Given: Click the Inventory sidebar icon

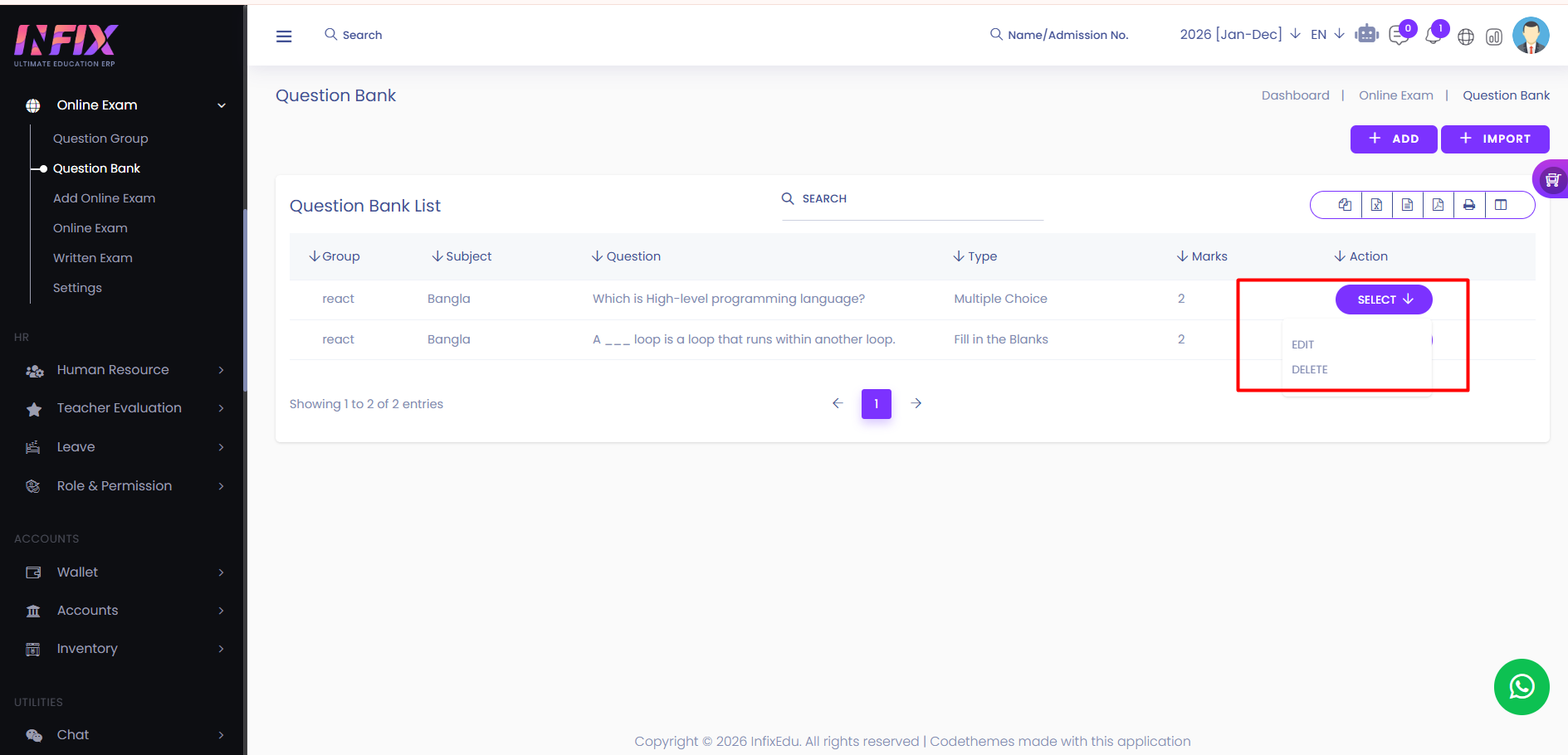Looking at the screenshot, I should coord(33,650).
